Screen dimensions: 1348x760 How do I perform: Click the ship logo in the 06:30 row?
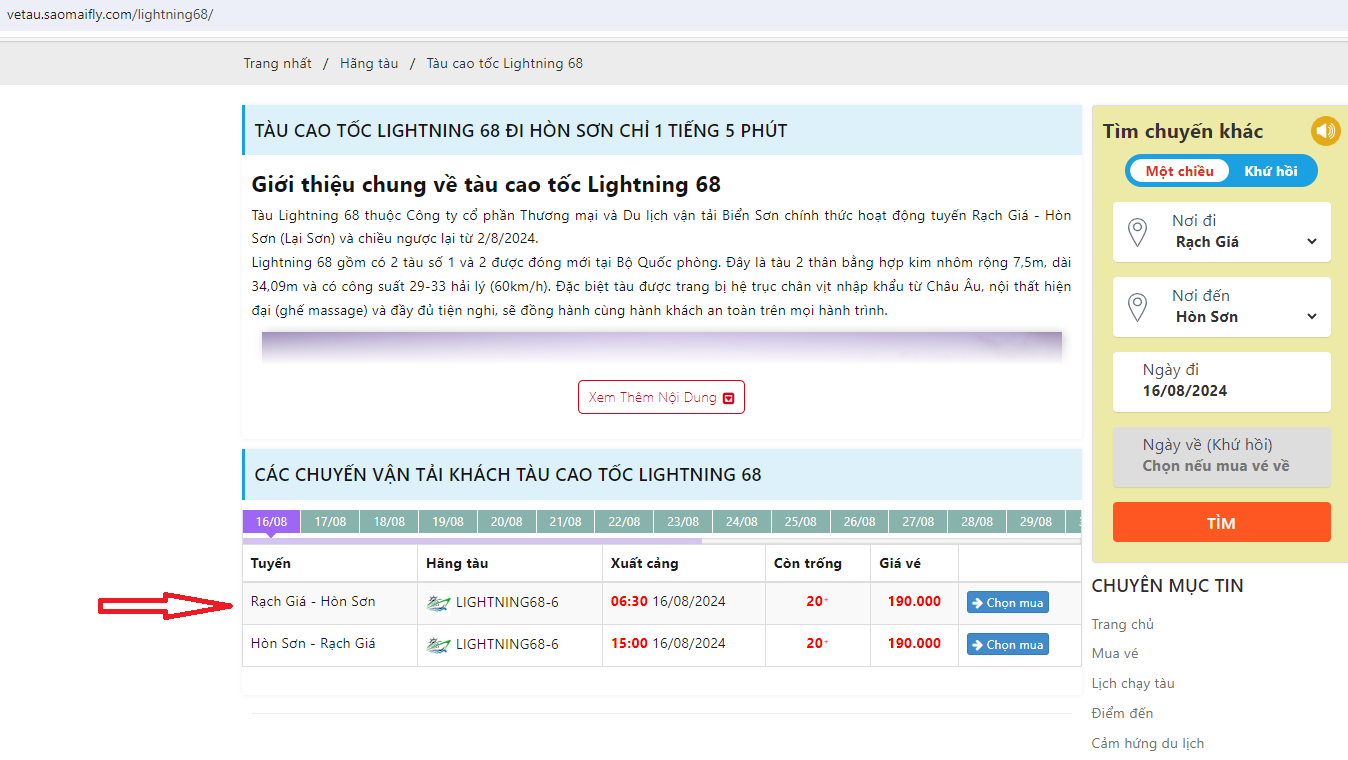[437, 603]
